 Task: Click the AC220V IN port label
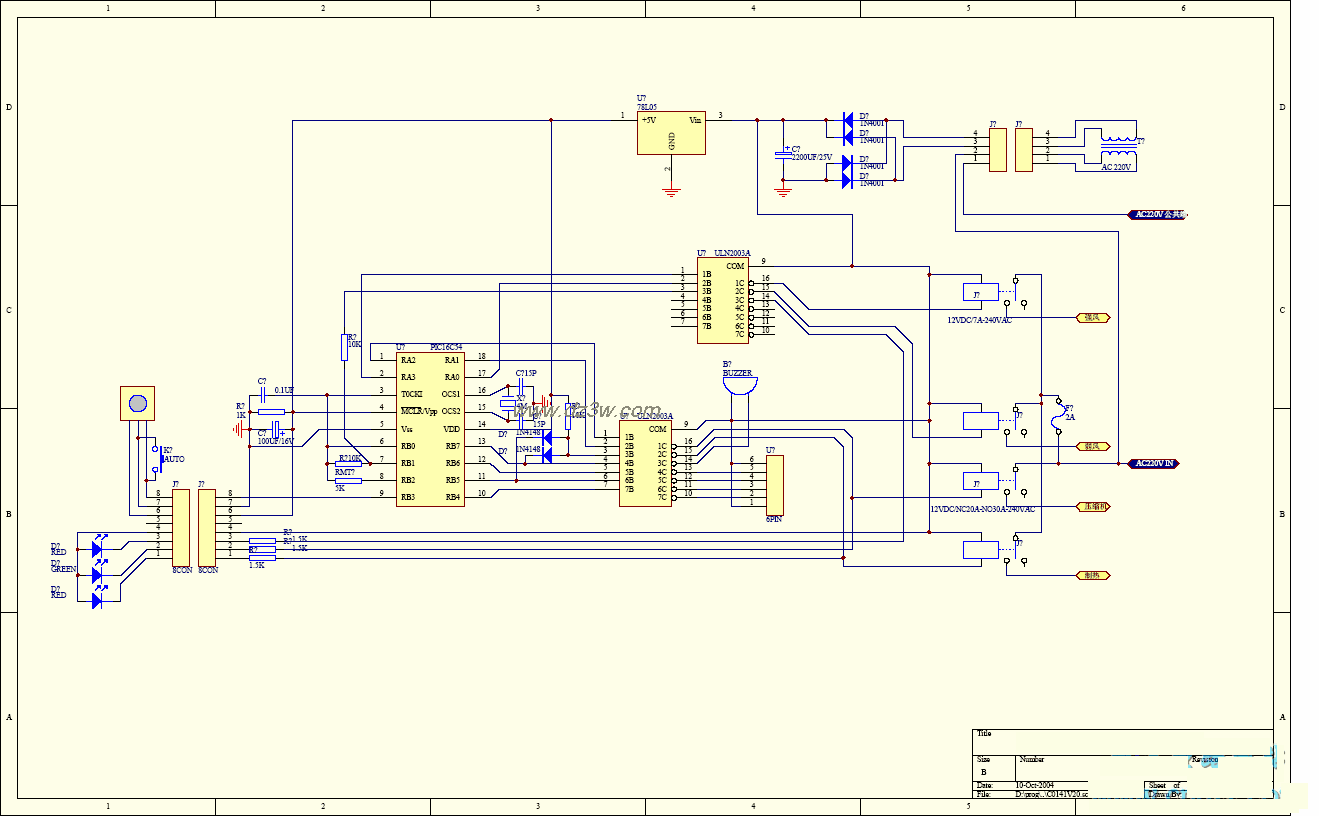(x=1153, y=464)
